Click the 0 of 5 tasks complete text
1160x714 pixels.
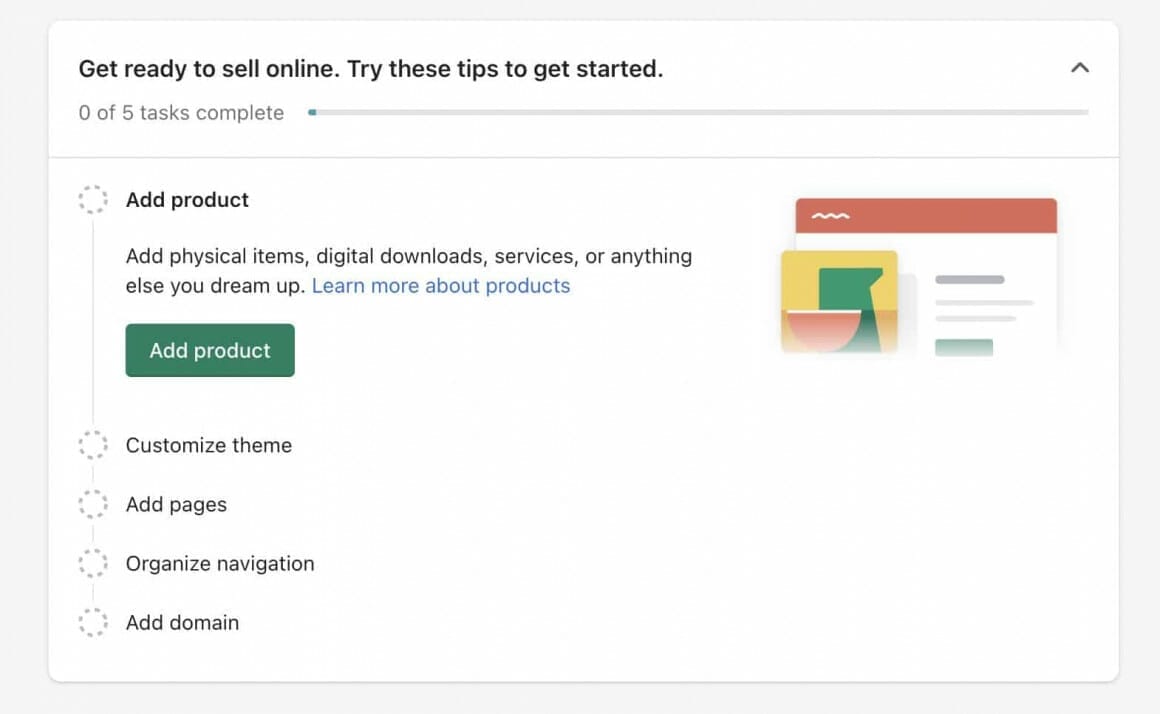tap(181, 113)
